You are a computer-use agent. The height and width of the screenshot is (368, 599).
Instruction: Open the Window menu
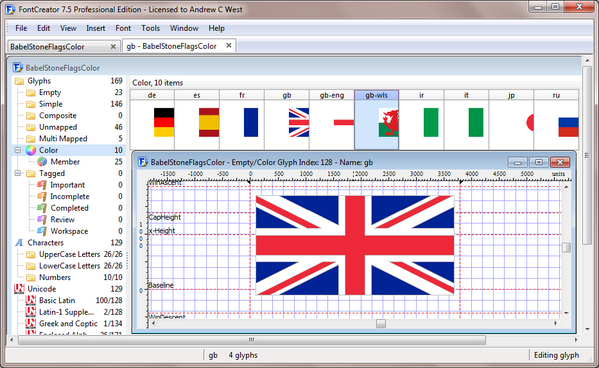coord(184,28)
